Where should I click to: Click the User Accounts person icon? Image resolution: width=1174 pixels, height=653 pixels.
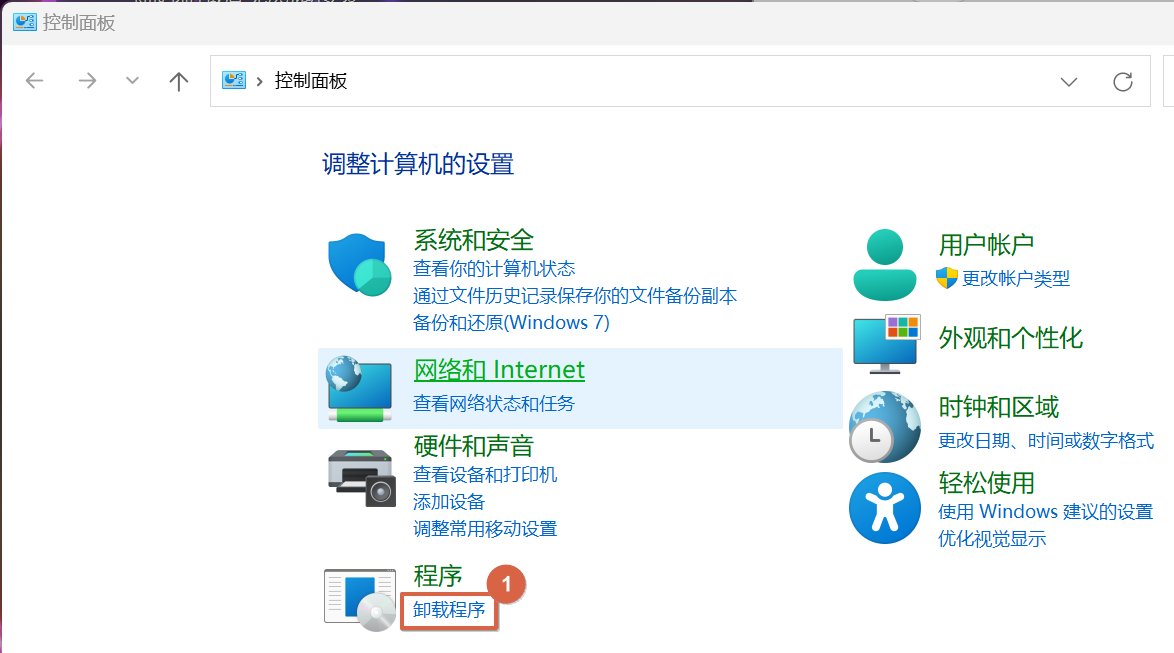tap(884, 265)
